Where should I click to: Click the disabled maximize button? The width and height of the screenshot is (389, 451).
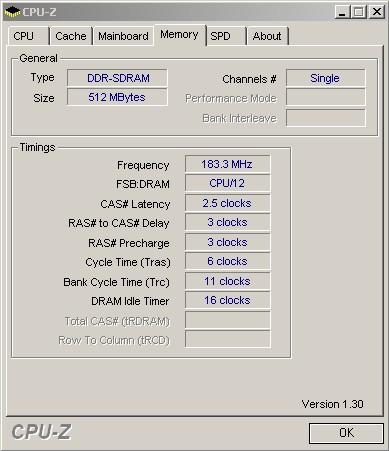(359, 12)
